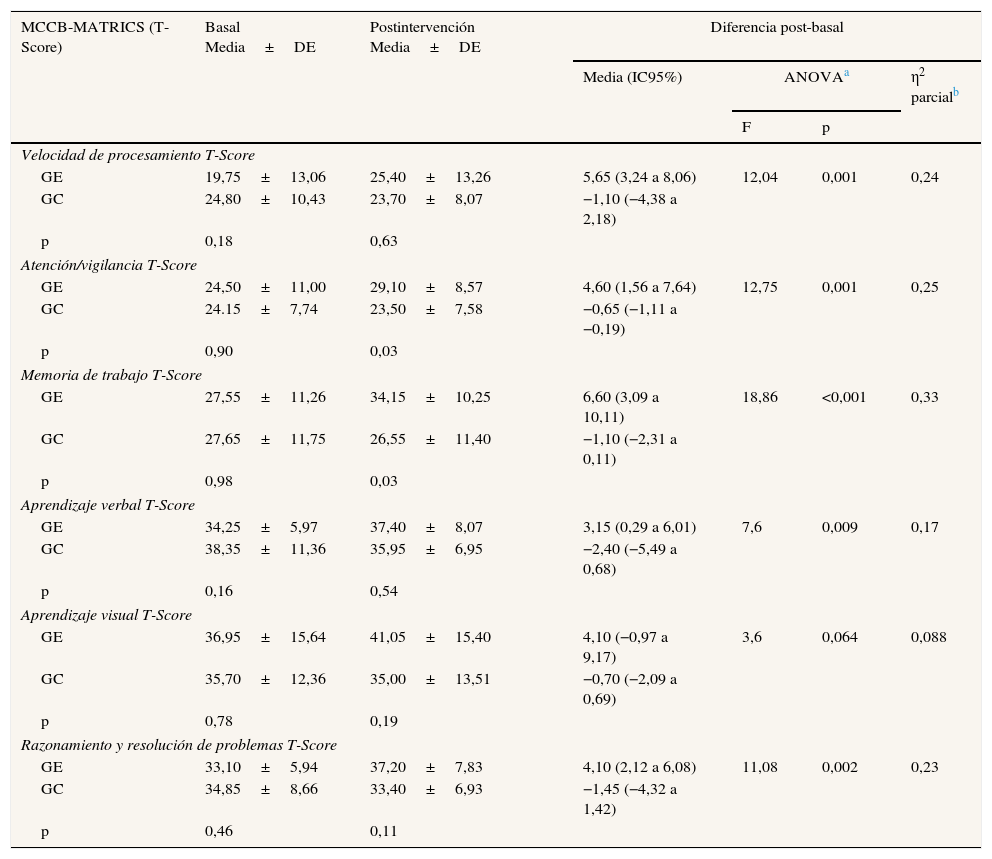Click the F column header under ANOVA
Viewport: 992px width, 859px height.
pyautogui.click(x=746, y=127)
